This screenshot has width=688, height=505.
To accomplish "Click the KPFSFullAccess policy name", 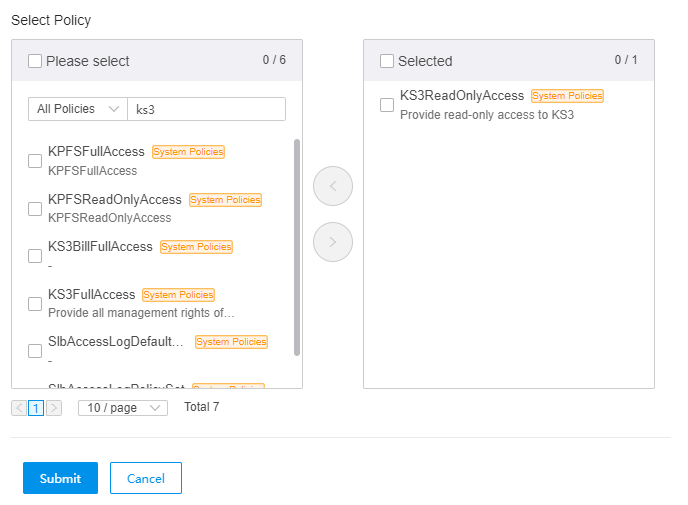I will pyautogui.click(x=96, y=151).
